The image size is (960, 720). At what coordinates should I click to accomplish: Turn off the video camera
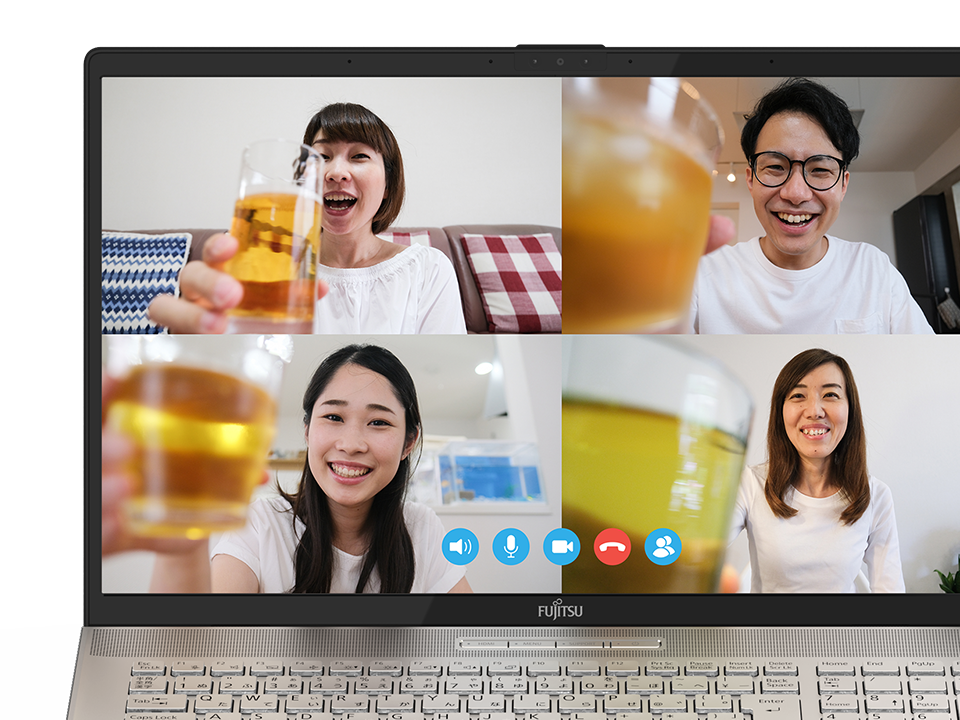click(x=562, y=547)
